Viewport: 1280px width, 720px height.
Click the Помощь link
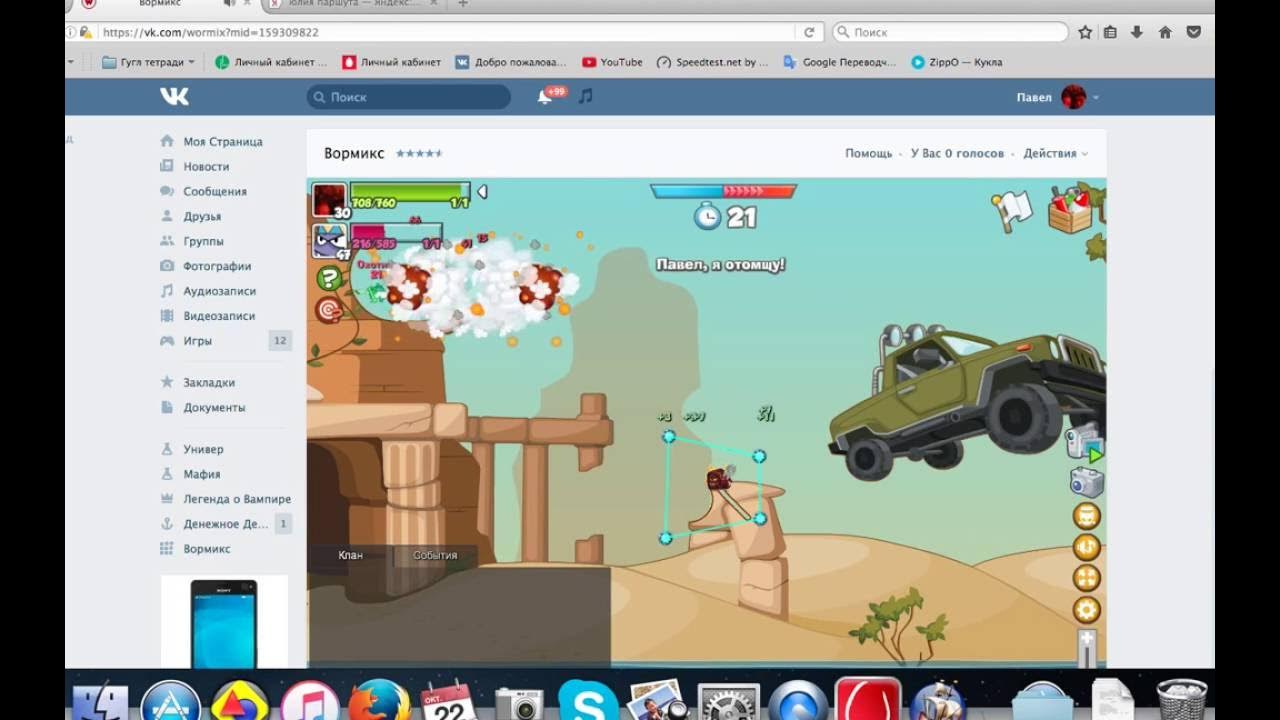tap(868, 154)
